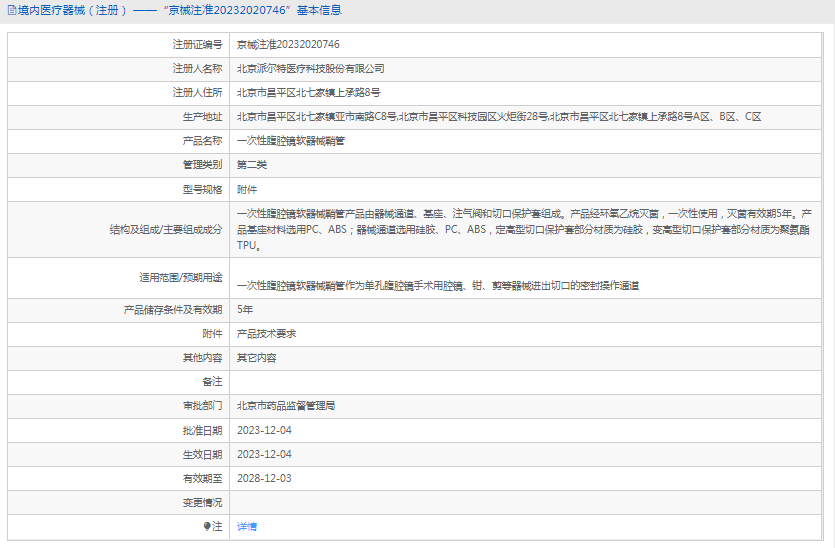Click the document icon before the page title

click(12, 10)
